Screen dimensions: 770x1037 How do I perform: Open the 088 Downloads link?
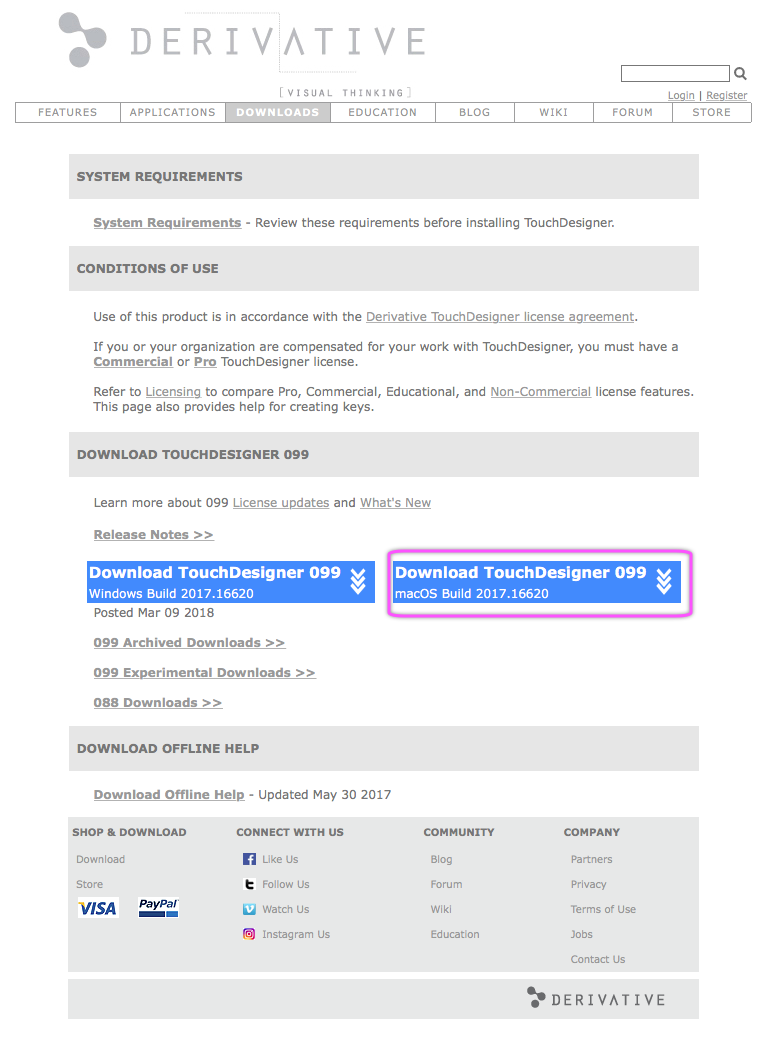coord(157,703)
